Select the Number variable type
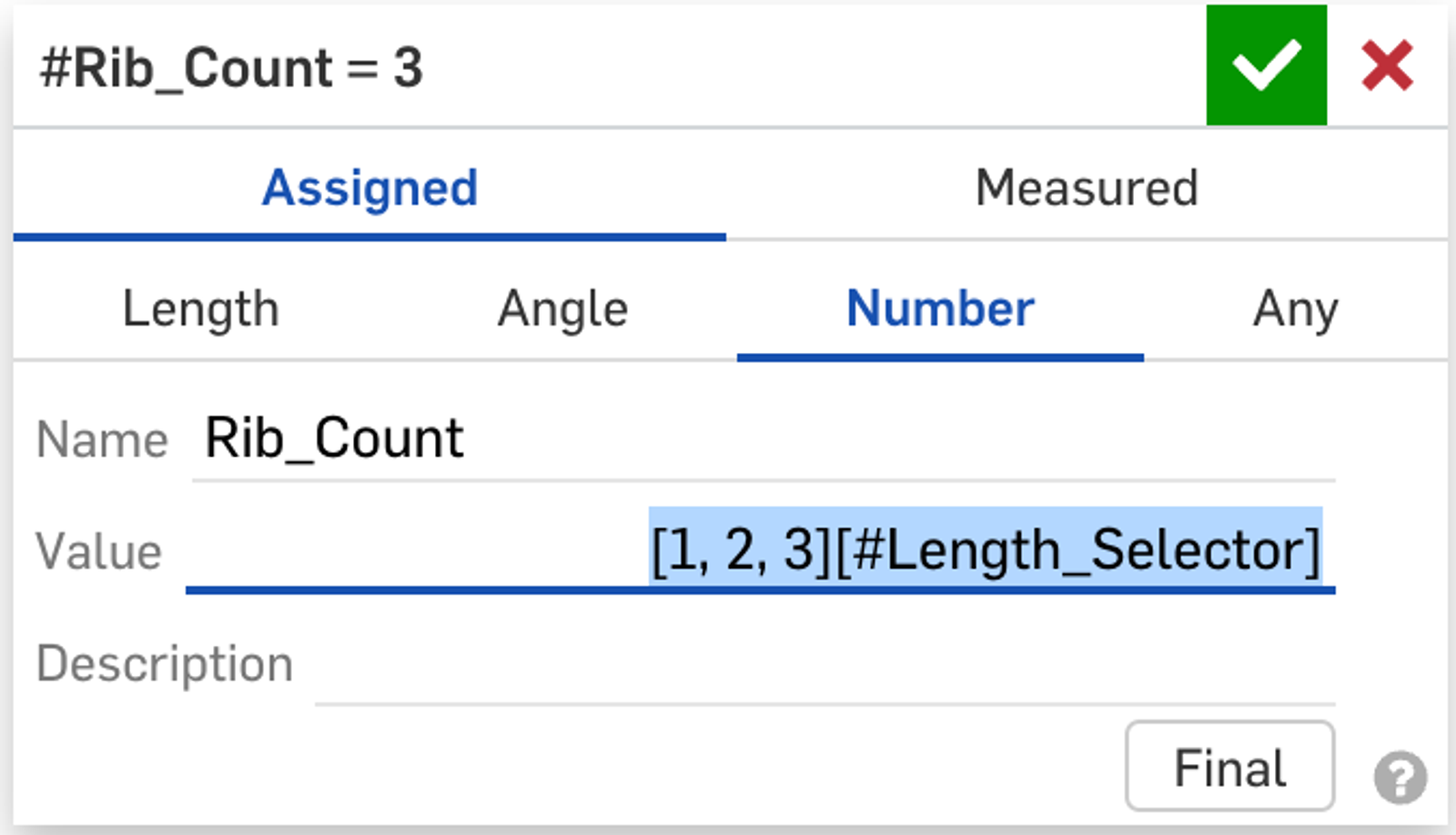 (940, 309)
